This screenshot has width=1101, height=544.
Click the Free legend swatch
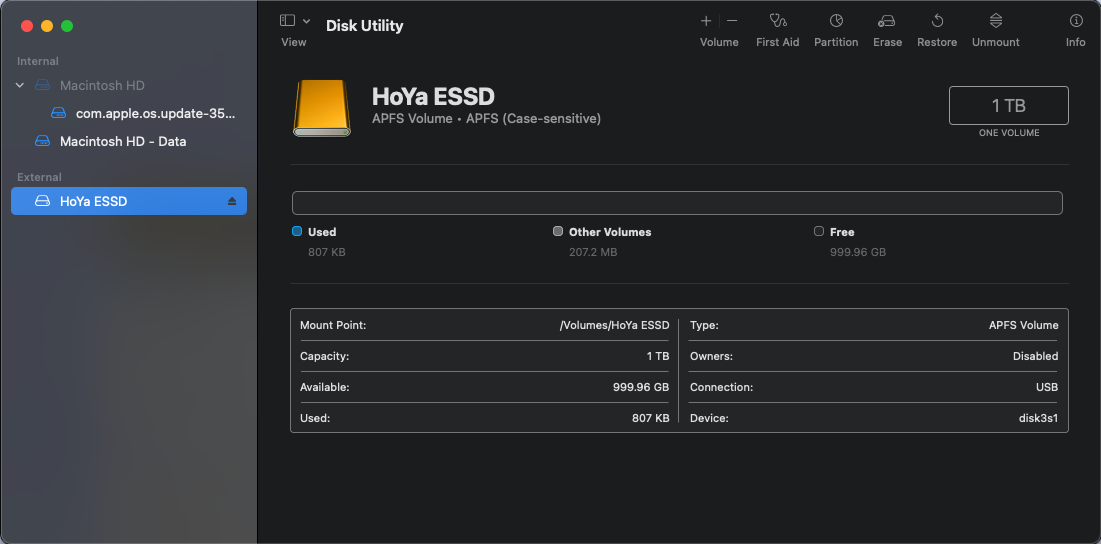point(819,231)
